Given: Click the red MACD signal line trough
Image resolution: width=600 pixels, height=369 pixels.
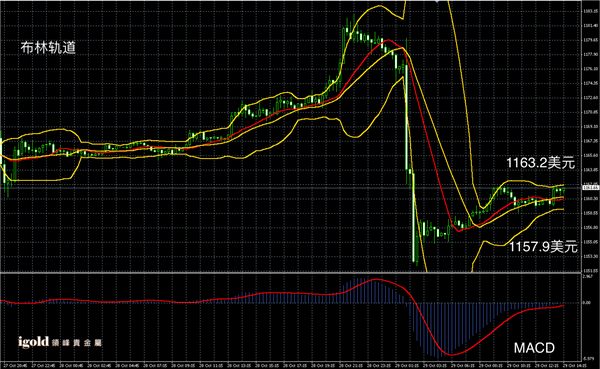Looking at the screenshot, I should (x=452, y=354).
